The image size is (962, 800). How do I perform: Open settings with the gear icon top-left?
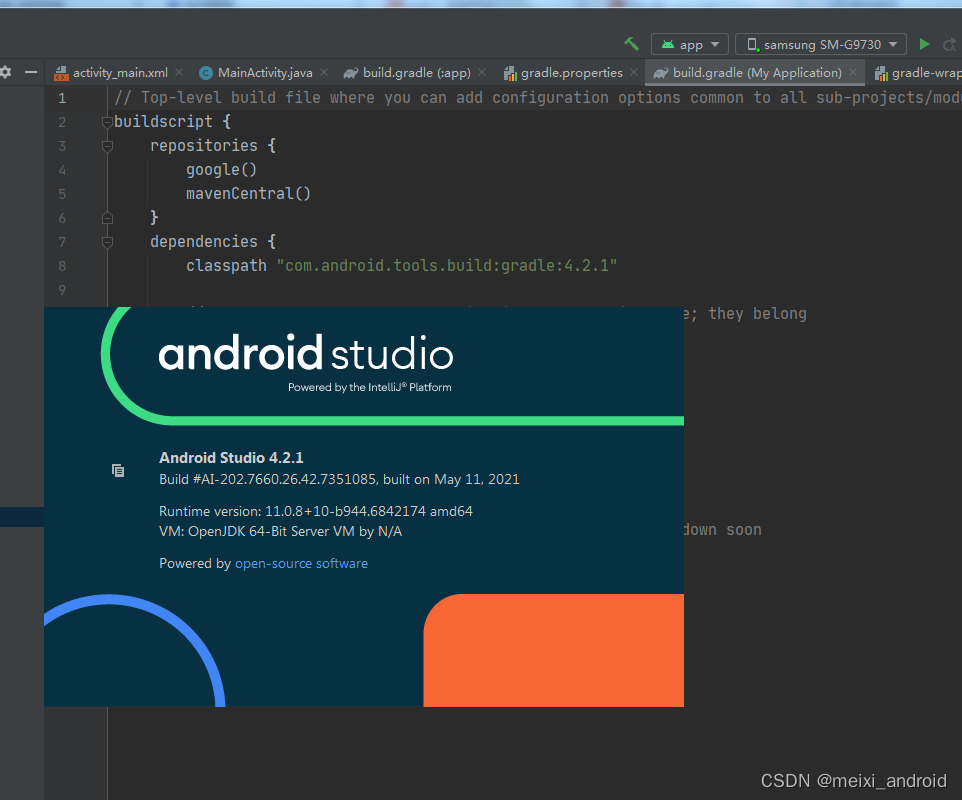click(6, 72)
